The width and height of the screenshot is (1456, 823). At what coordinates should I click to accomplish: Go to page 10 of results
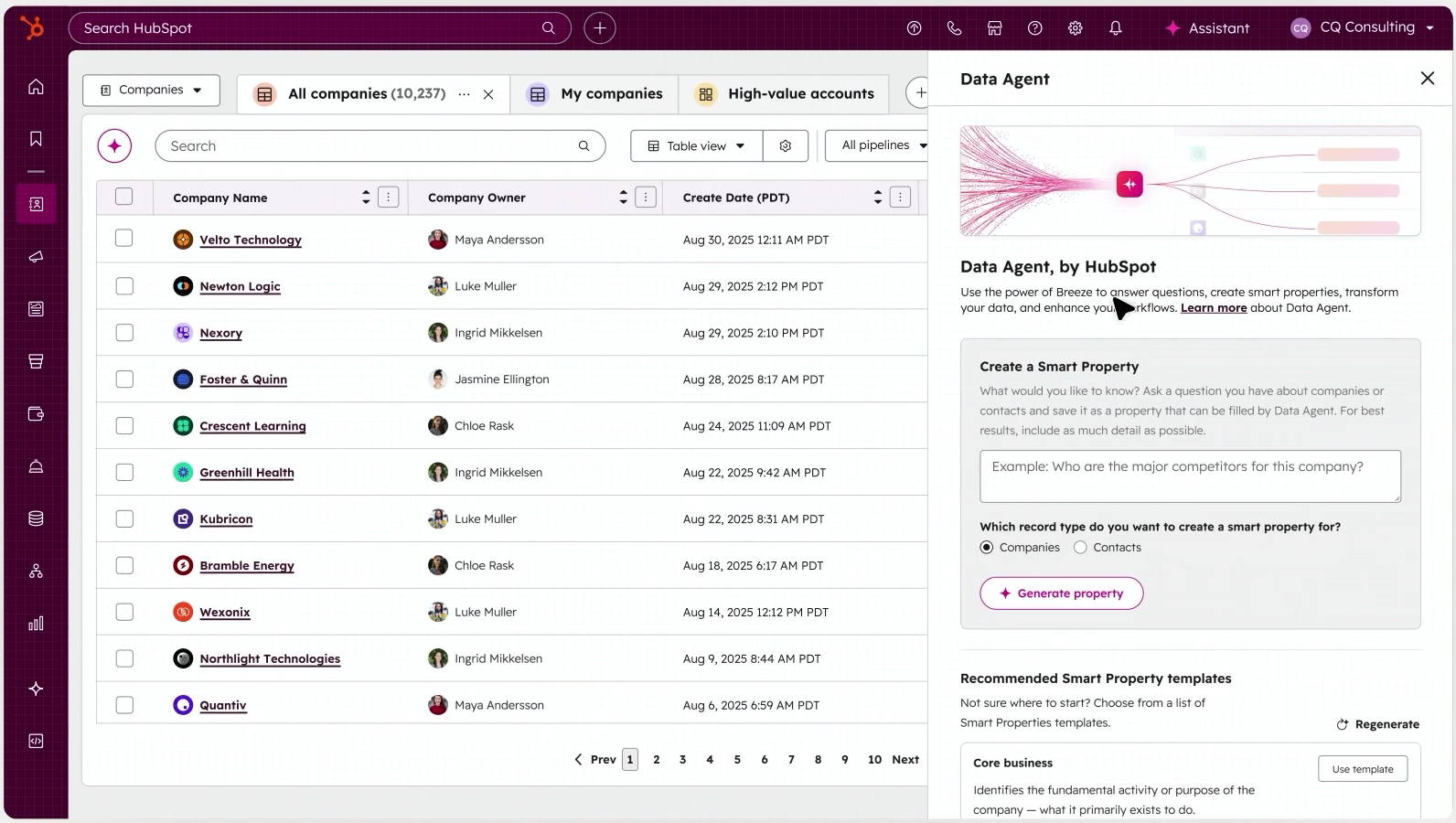tap(874, 760)
